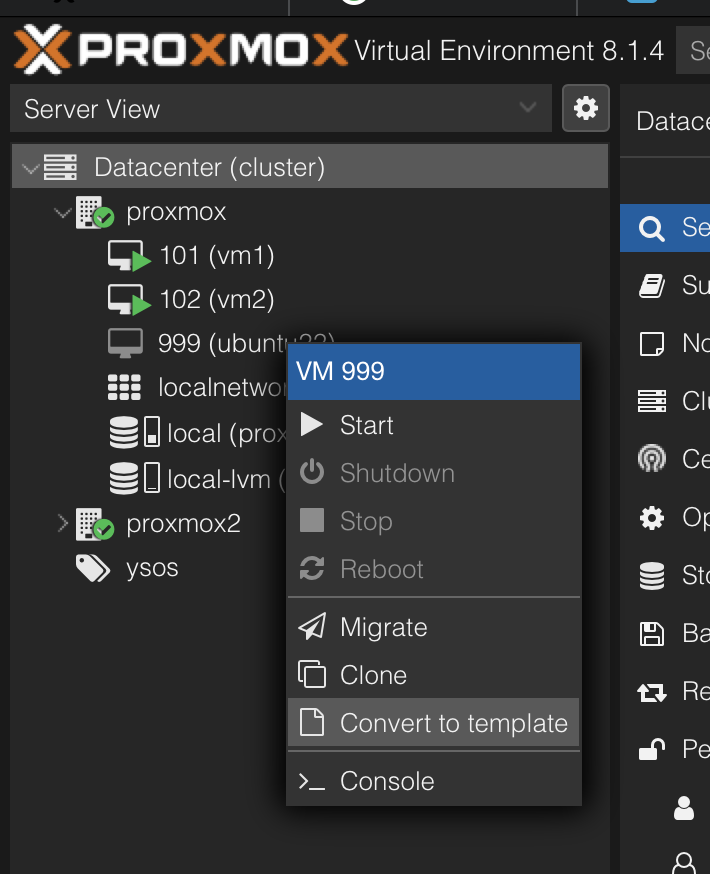Click the gear settings button beside Server View
710x874 pixels.
click(586, 108)
